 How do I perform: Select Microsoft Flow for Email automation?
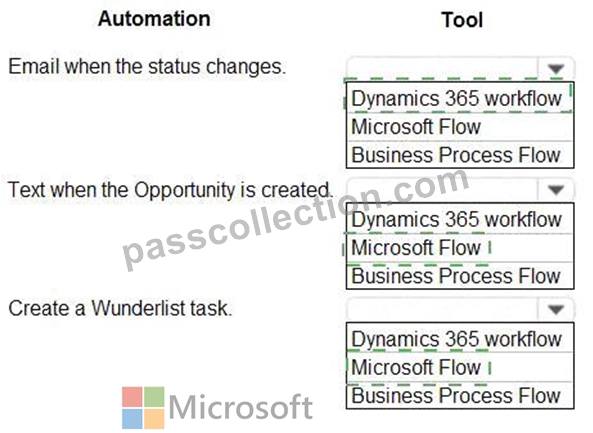[x=459, y=127]
